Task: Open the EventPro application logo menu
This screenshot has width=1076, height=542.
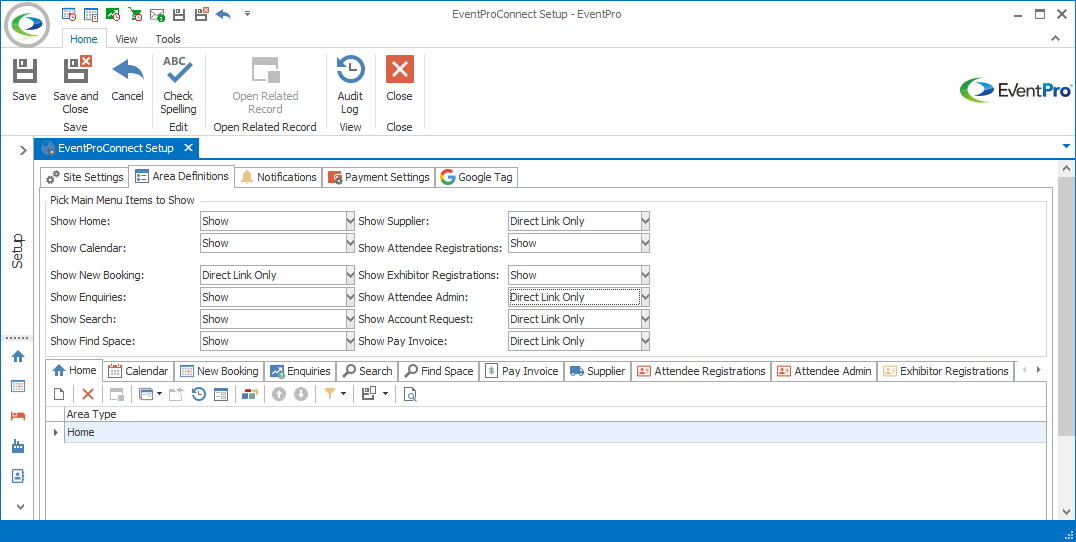Action: click(27, 25)
